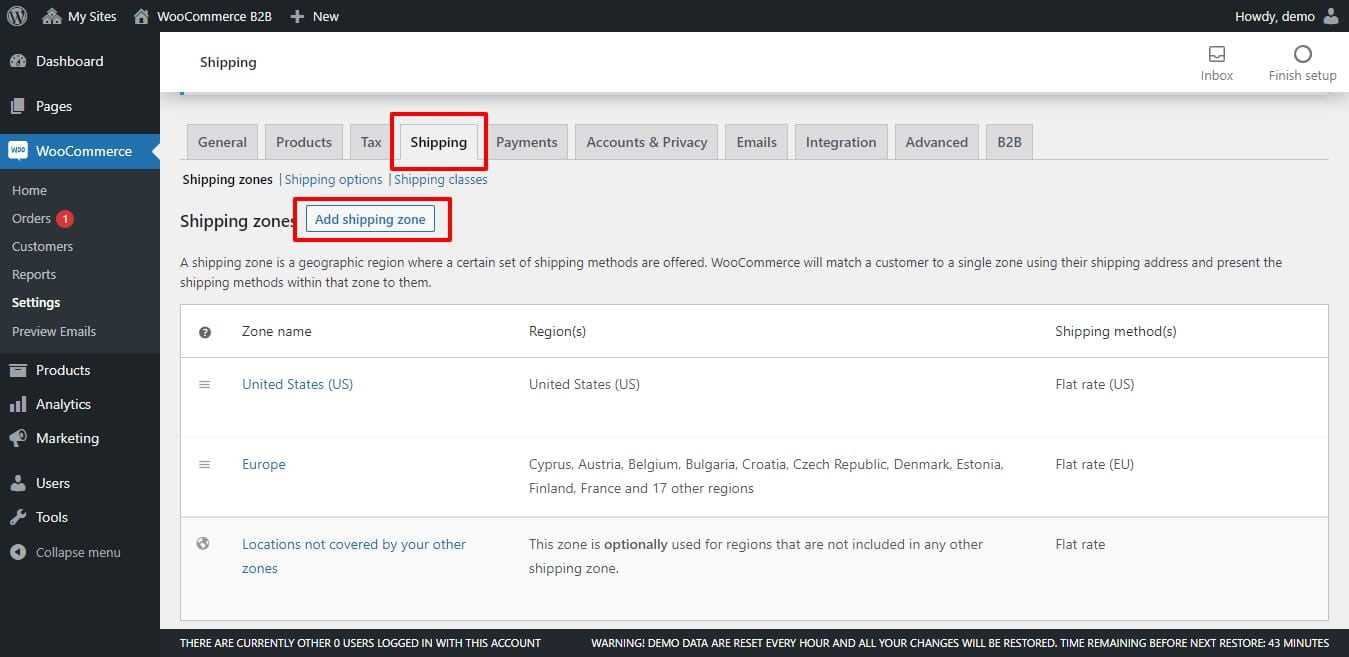The image size is (1349, 657).
Task: Click Add shipping zone button
Action: click(370, 219)
